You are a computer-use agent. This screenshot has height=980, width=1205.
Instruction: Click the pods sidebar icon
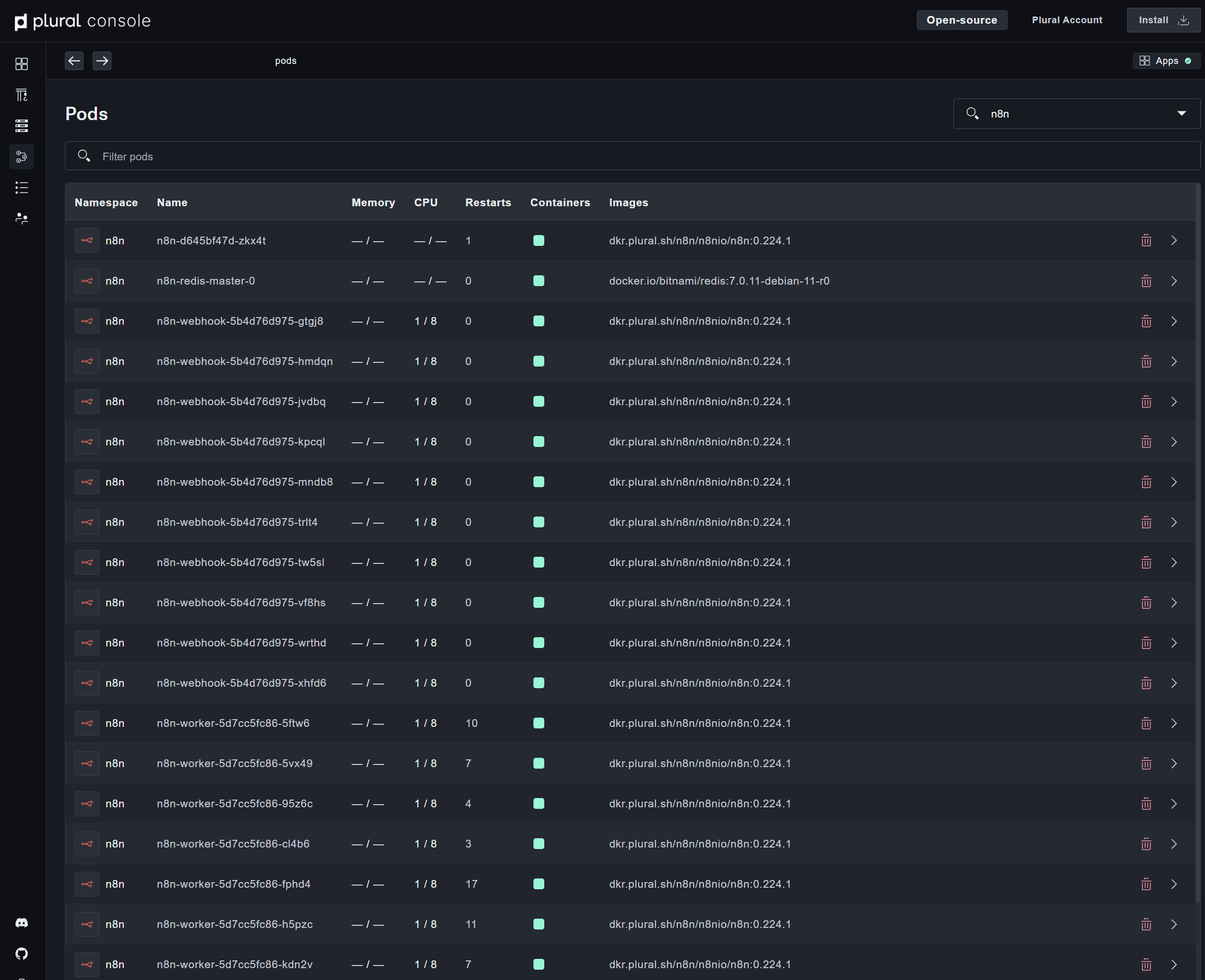pyautogui.click(x=22, y=156)
